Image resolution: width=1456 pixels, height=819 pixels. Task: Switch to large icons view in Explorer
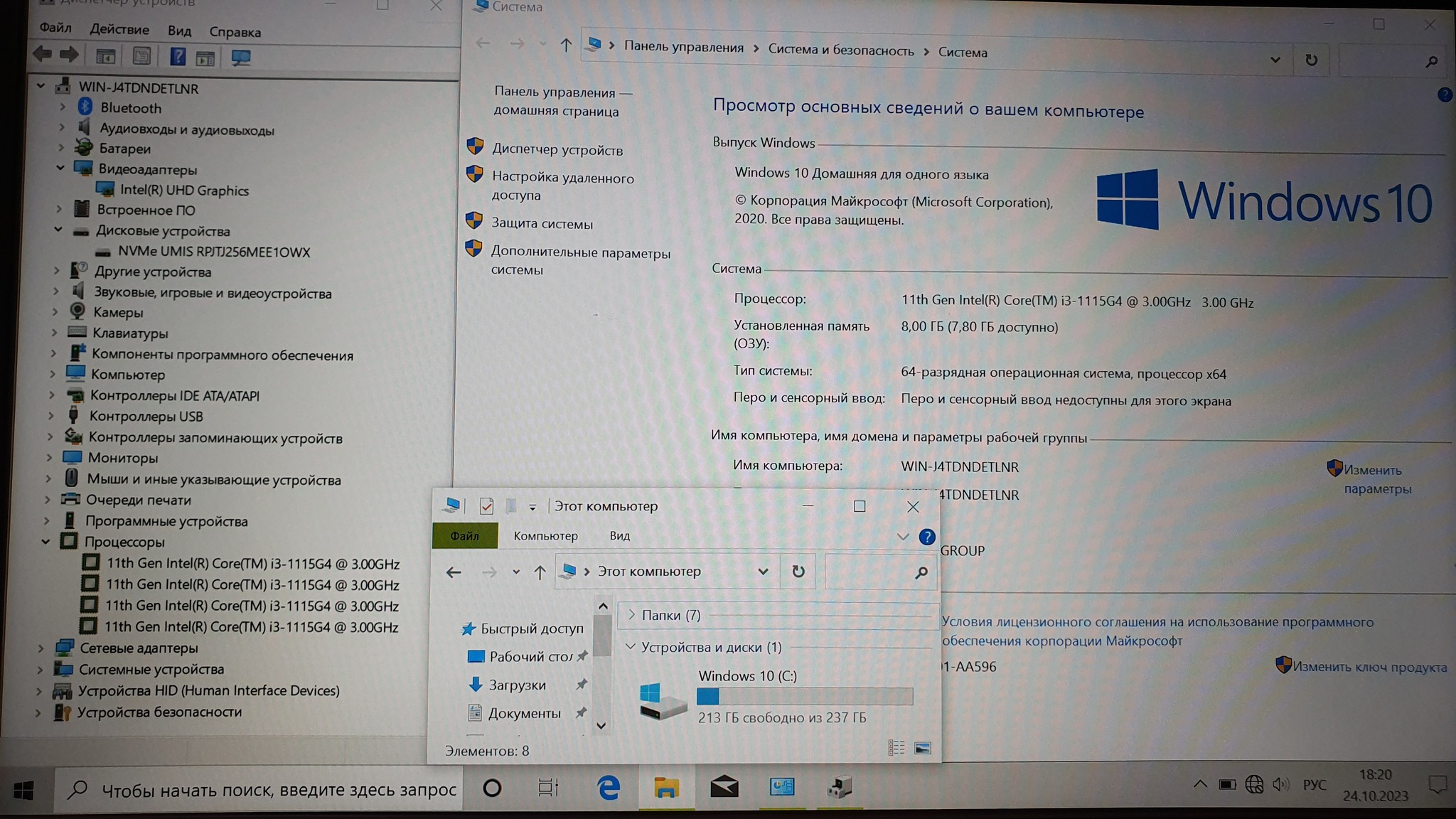(x=923, y=748)
